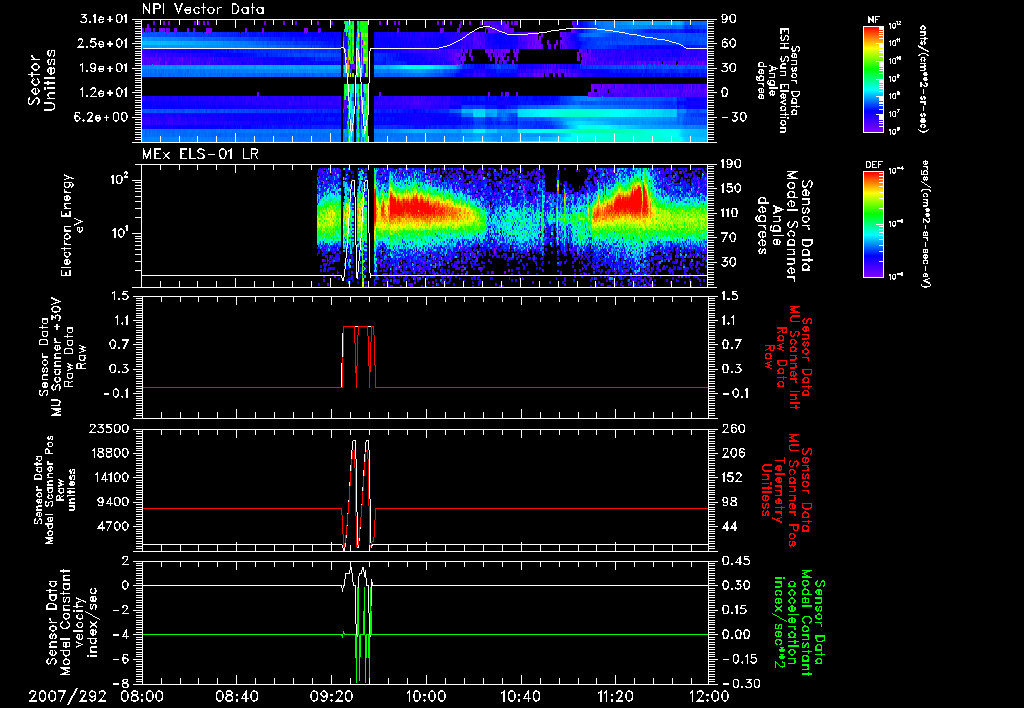Click the "90" sun elevation tick label
Image resolution: width=1024 pixels, height=708 pixels.
(729, 19)
